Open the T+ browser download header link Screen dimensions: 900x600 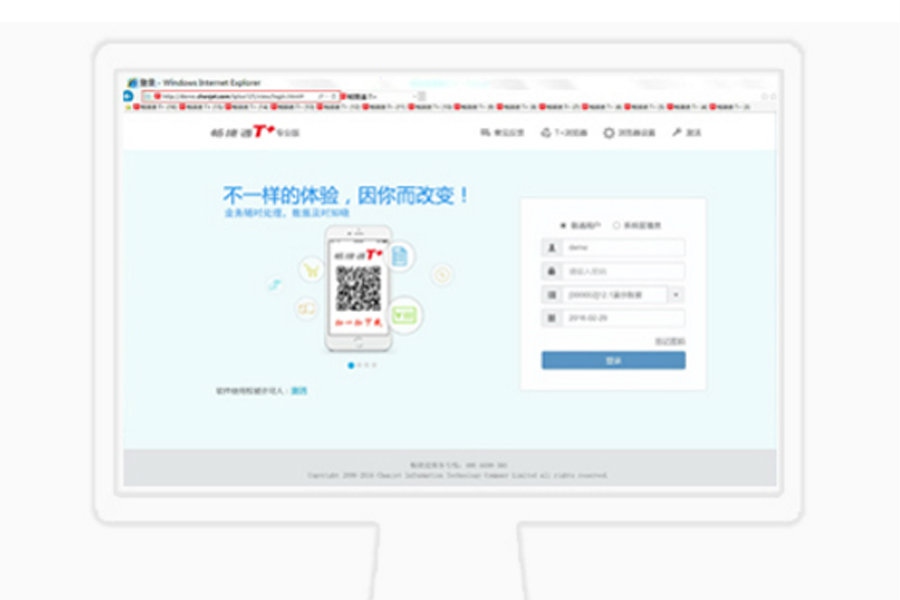[x=564, y=133]
